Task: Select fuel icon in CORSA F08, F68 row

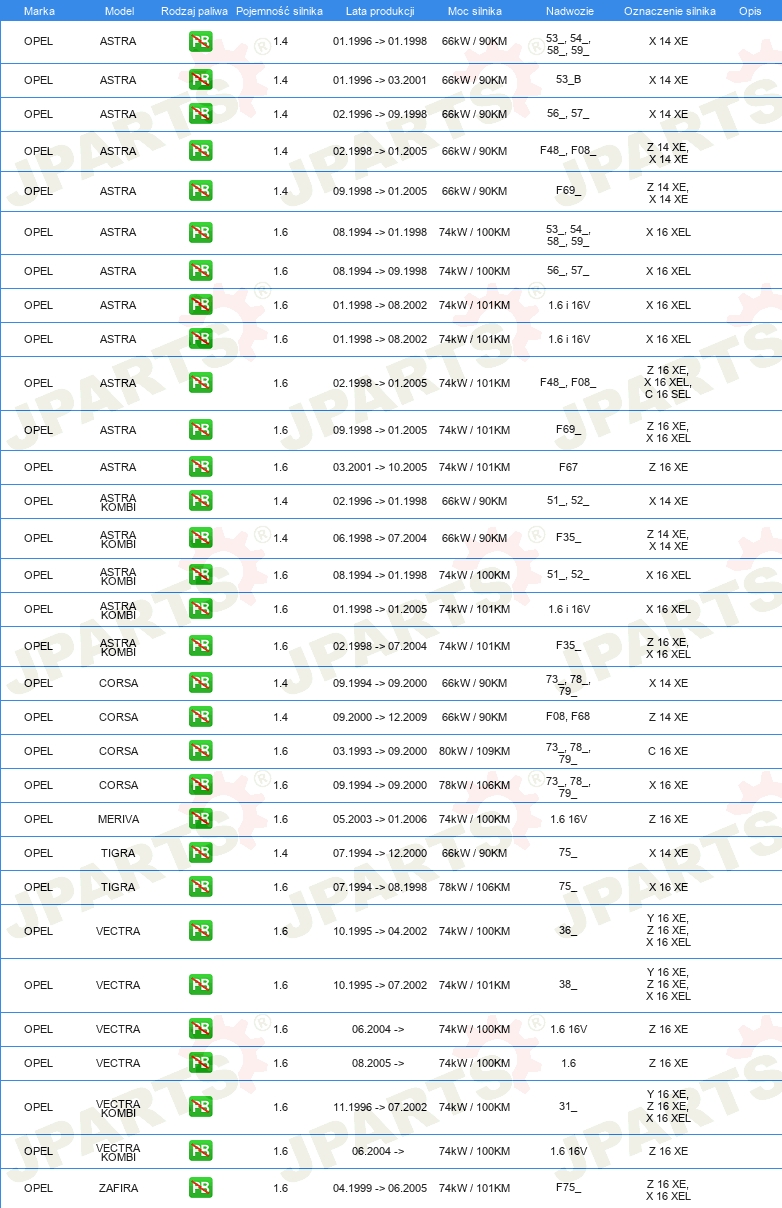Action: coord(200,717)
